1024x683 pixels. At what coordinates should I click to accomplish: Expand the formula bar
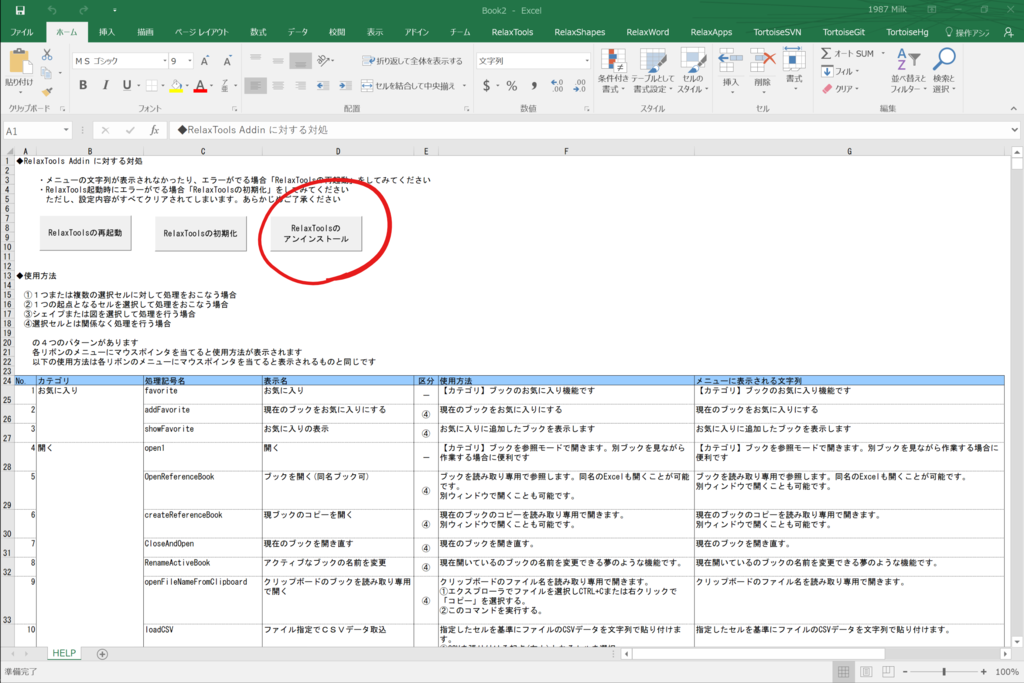pyautogui.click(x=1014, y=130)
